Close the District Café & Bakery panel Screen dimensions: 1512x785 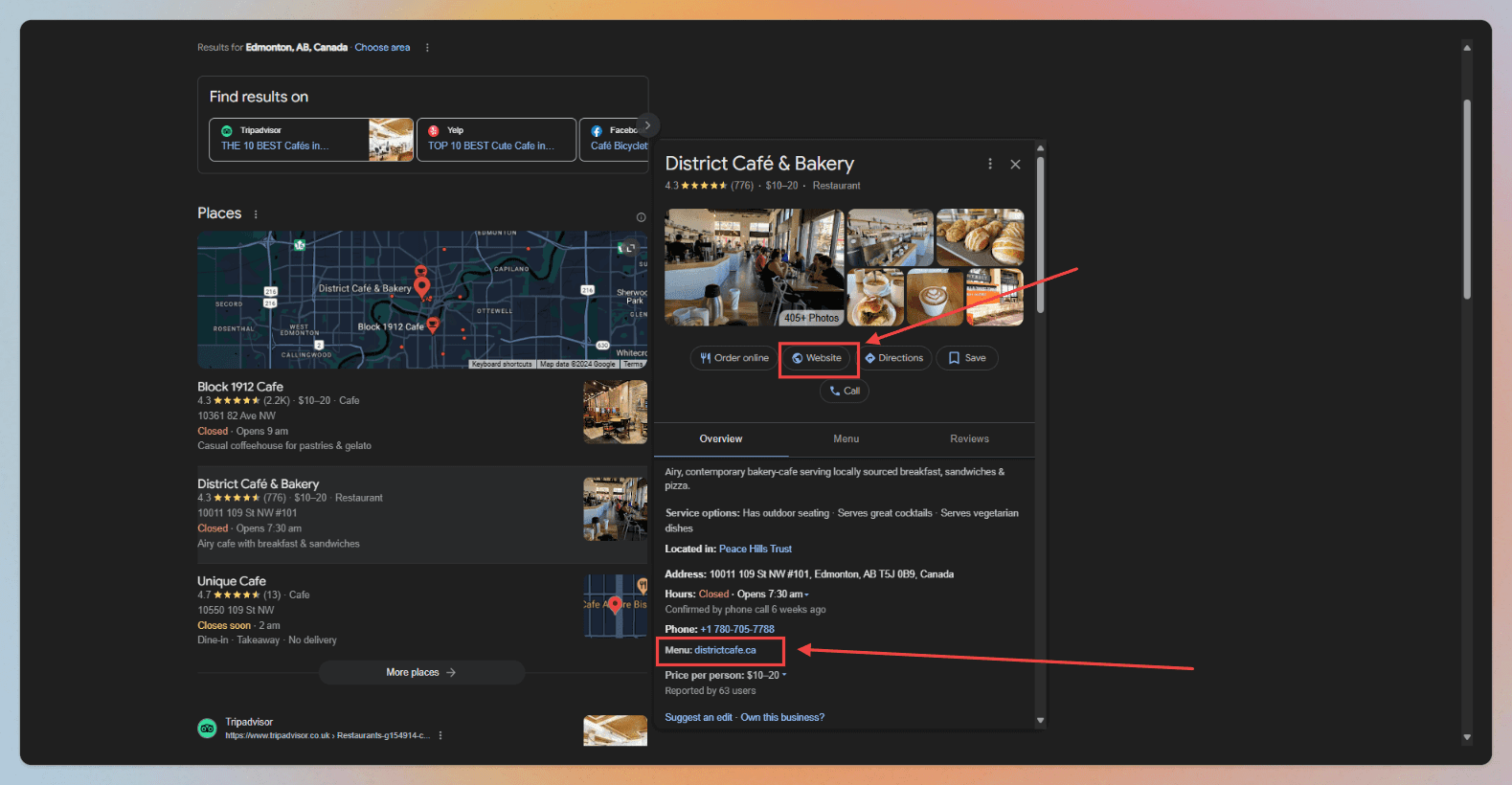tap(1015, 165)
